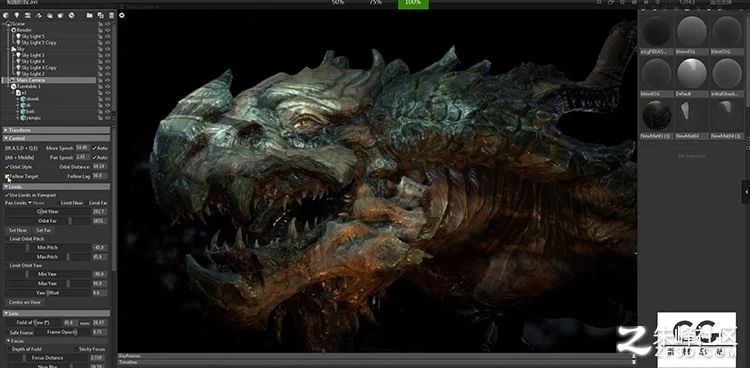Collapse the Limits section

tap(57, 187)
